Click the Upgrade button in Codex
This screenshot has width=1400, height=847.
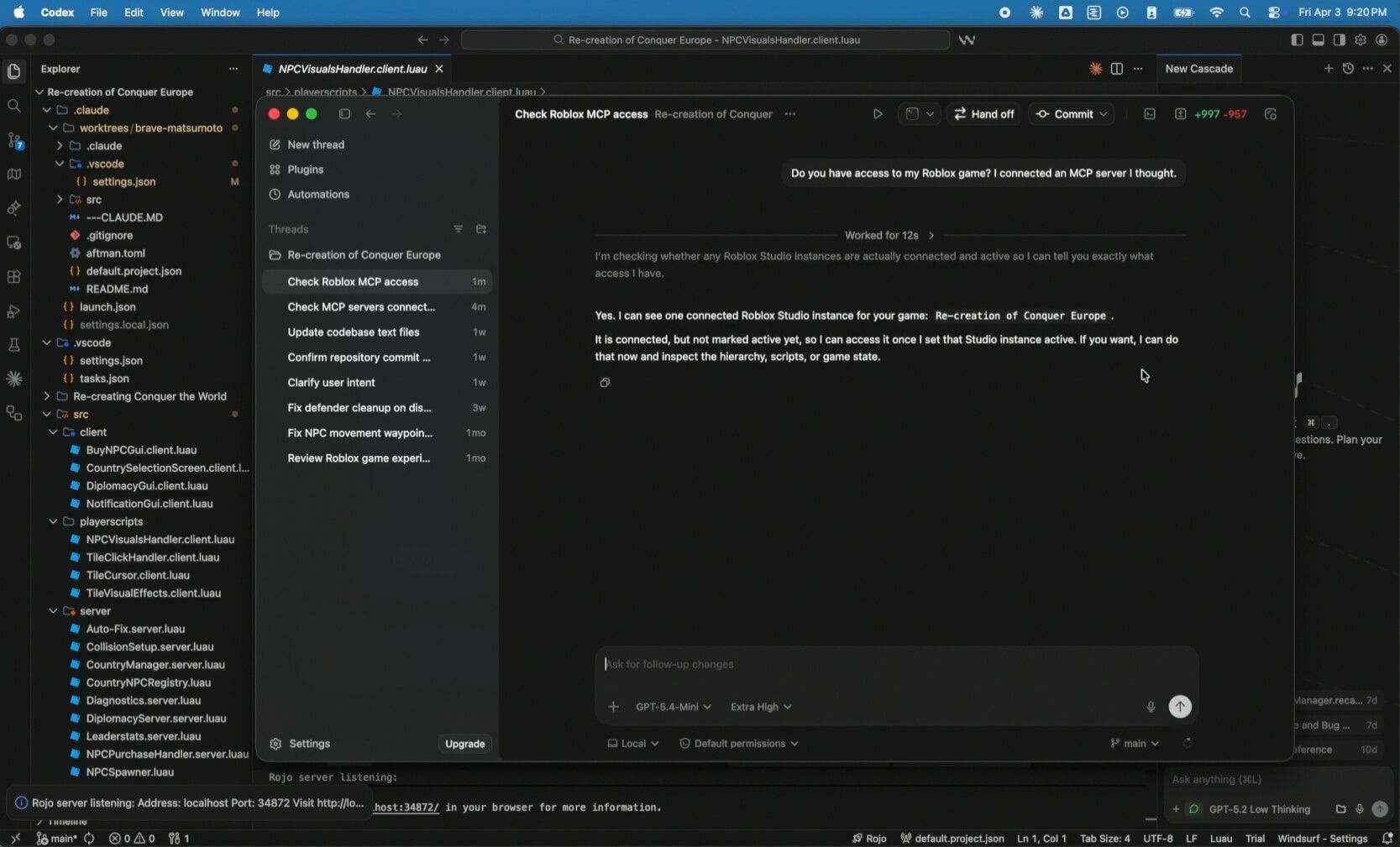[465, 744]
